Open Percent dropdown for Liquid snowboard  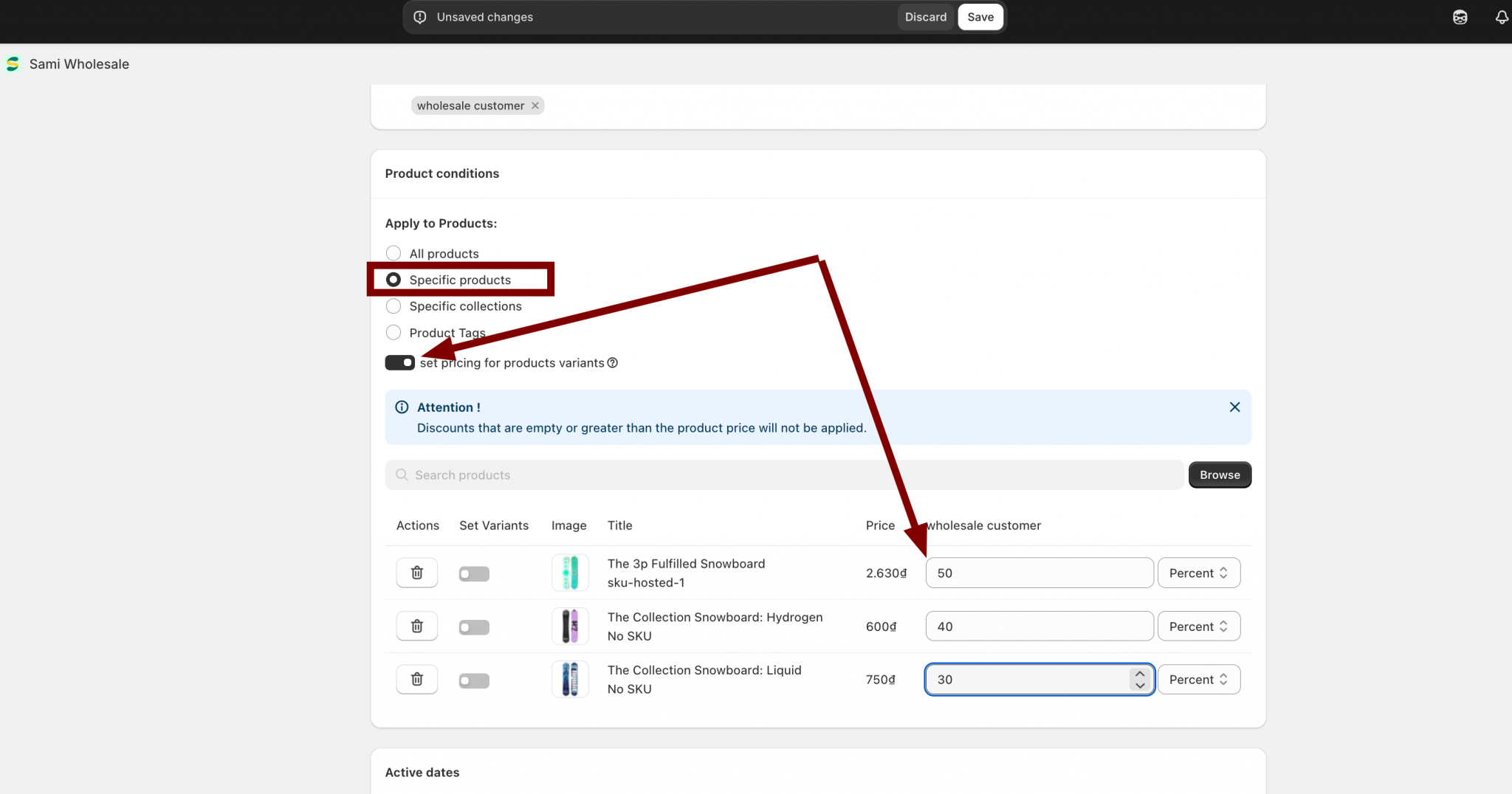[x=1198, y=679]
